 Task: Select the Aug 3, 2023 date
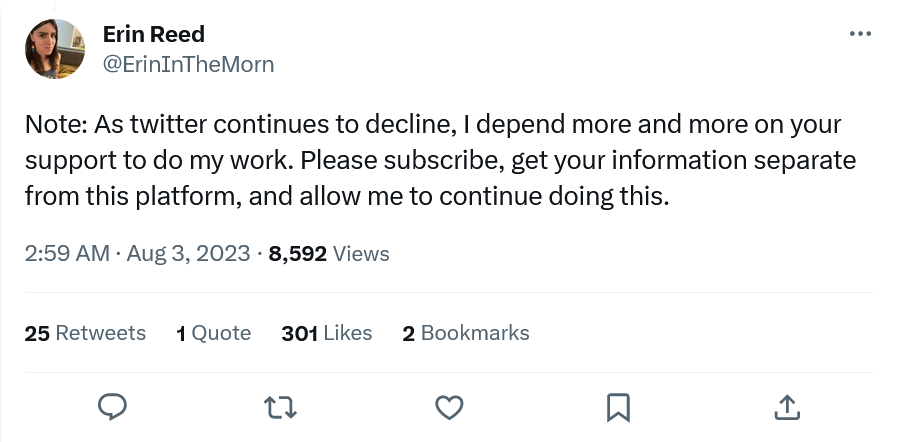point(187,254)
